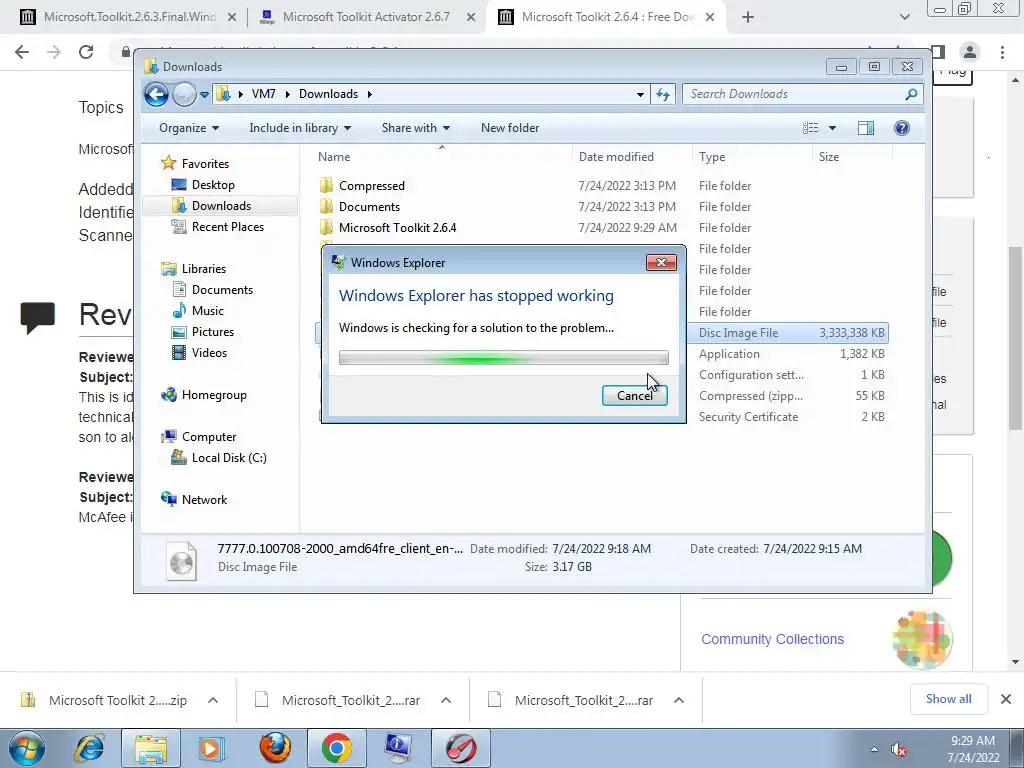
Task: Launch Internet Explorer from taskbar
Action: click(x=89, y=748)
